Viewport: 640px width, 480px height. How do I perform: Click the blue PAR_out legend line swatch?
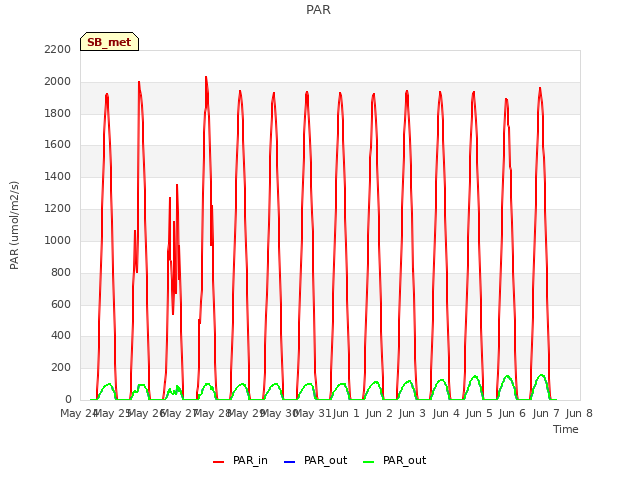pyautogui.click(x=289, y=462)
